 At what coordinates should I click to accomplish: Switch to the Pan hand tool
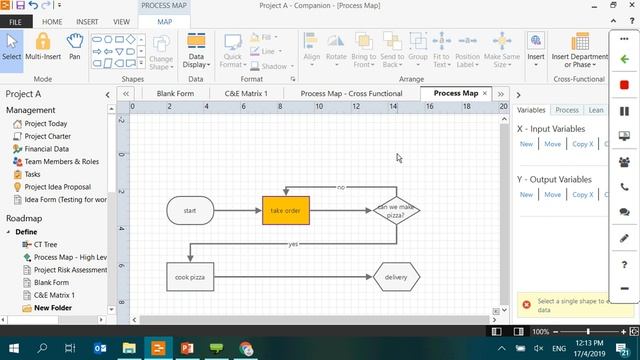[x=75, y=48]
